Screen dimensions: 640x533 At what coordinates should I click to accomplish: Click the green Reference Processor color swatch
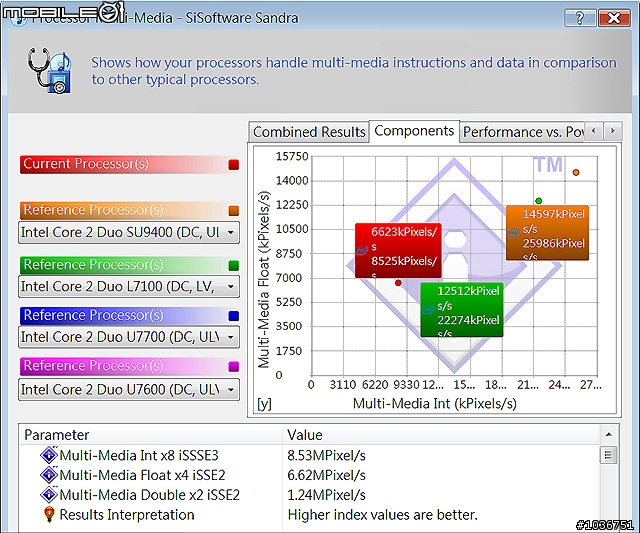click(233, 266)
